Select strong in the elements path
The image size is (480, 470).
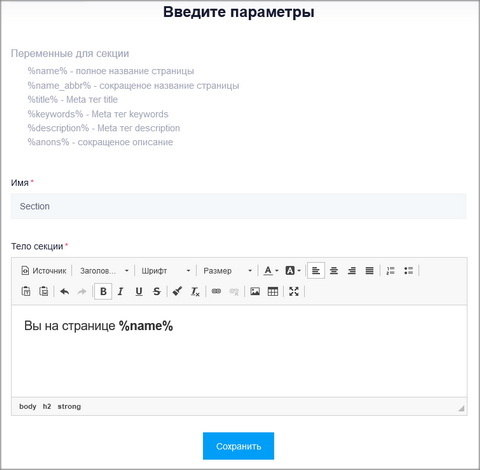(x=69, y=406)
